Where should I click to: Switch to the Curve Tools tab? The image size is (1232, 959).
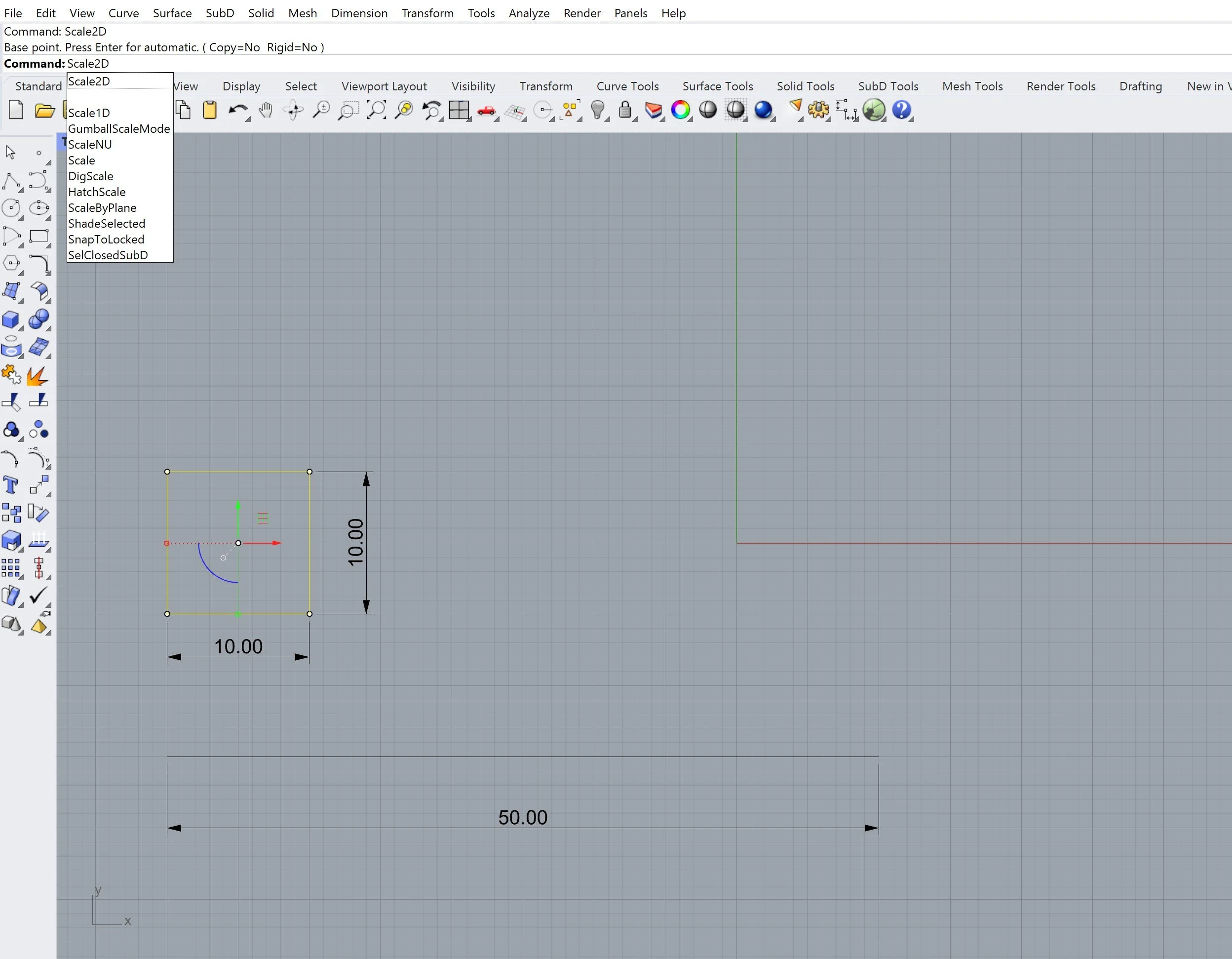click(x=627, y=86)
